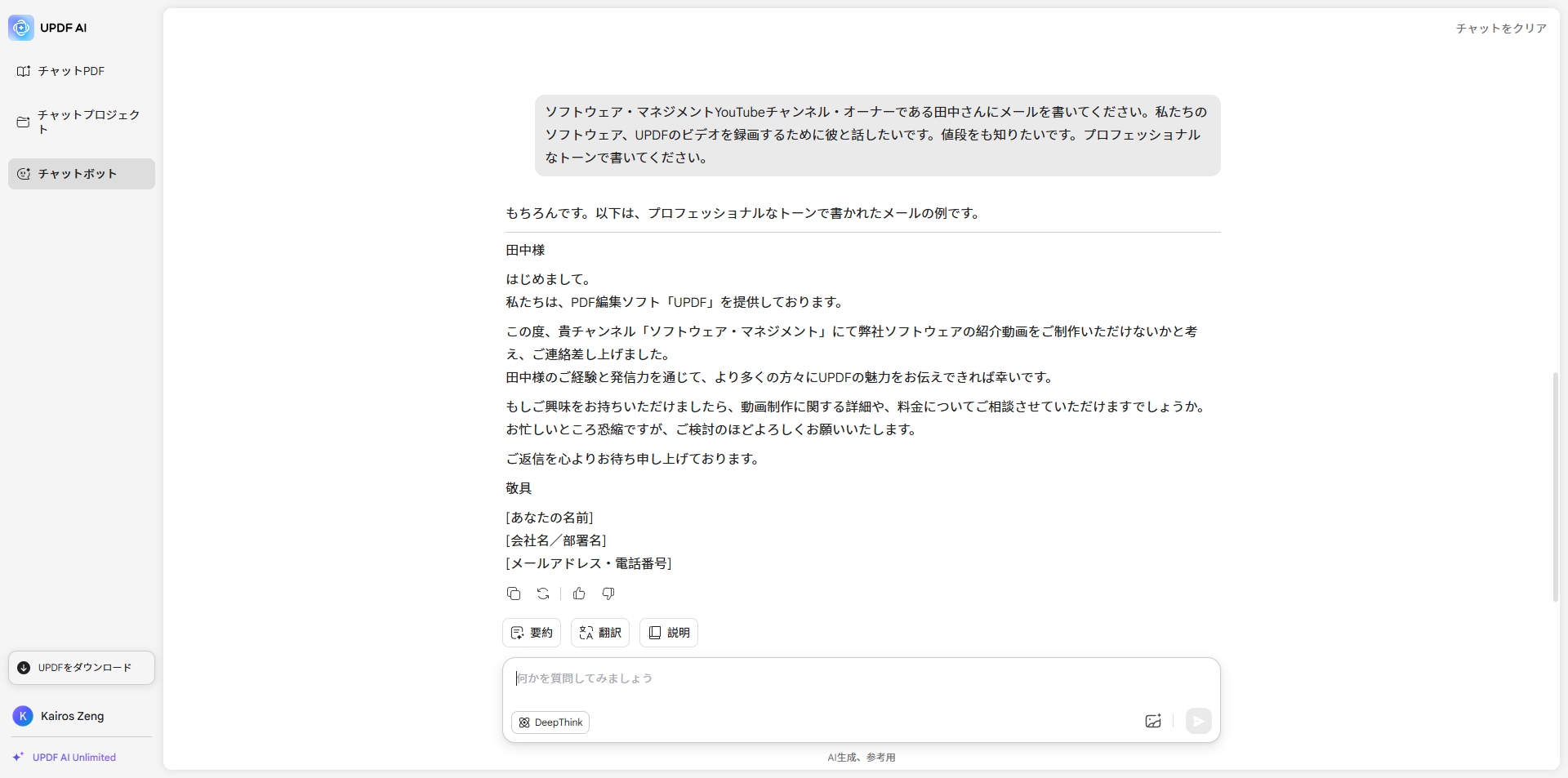Viewport: 1568px width, 778px height.
Task: Click the 敬具 closing text
Action: pos(519,488)
